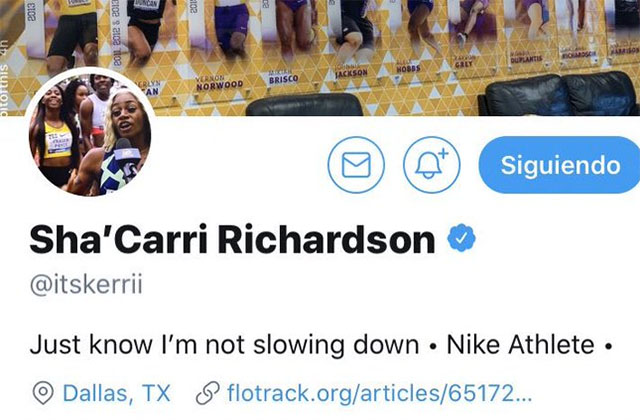
Task: Open the flotrack.org articles link
Action: (380, 393)
